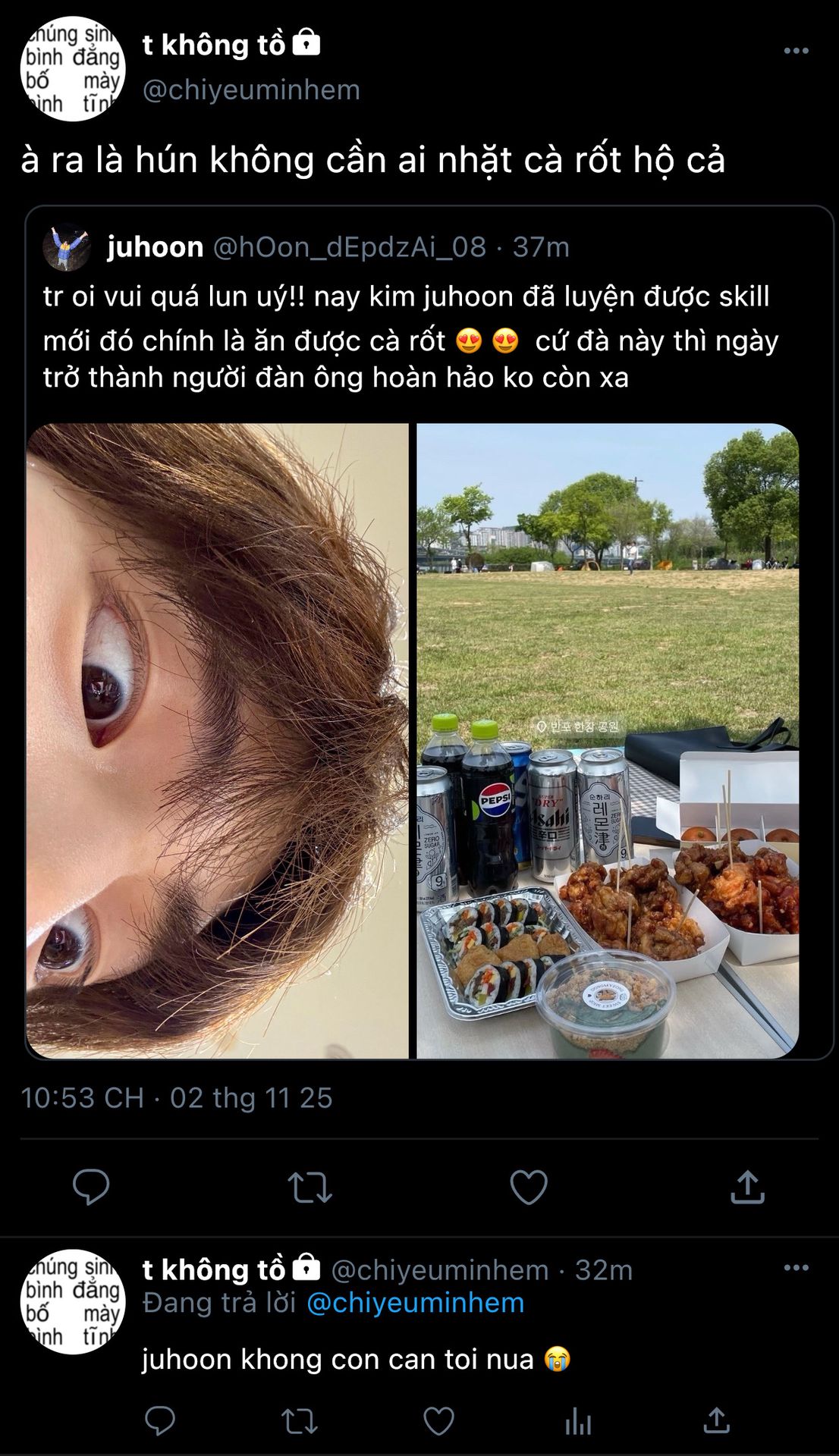Screen dimensions: 839x1456
Task: View the close-up eye photo
Action: coord(218,741)
